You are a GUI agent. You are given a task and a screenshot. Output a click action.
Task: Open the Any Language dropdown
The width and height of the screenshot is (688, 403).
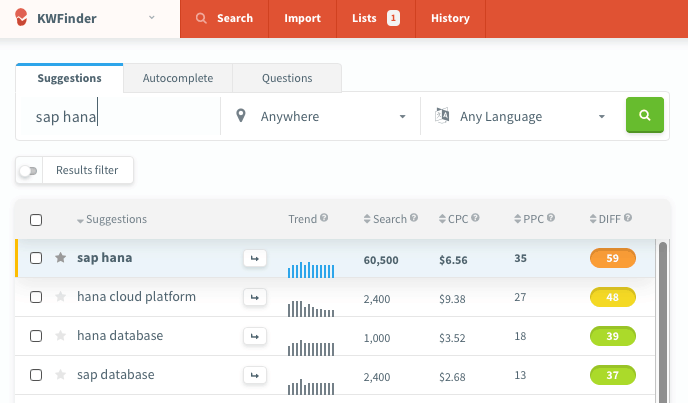tap(520, 116)
